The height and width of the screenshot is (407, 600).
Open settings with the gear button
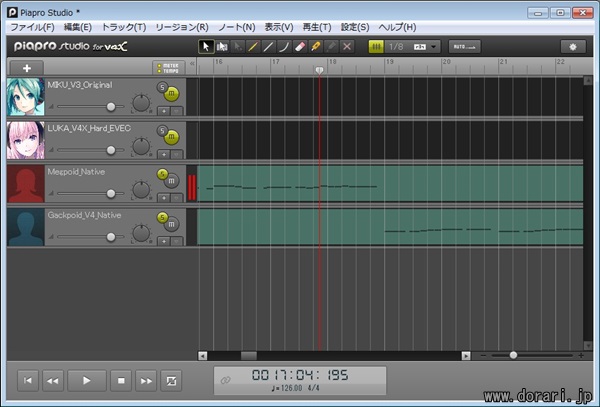pyautogui.click(x=573, y=47)
